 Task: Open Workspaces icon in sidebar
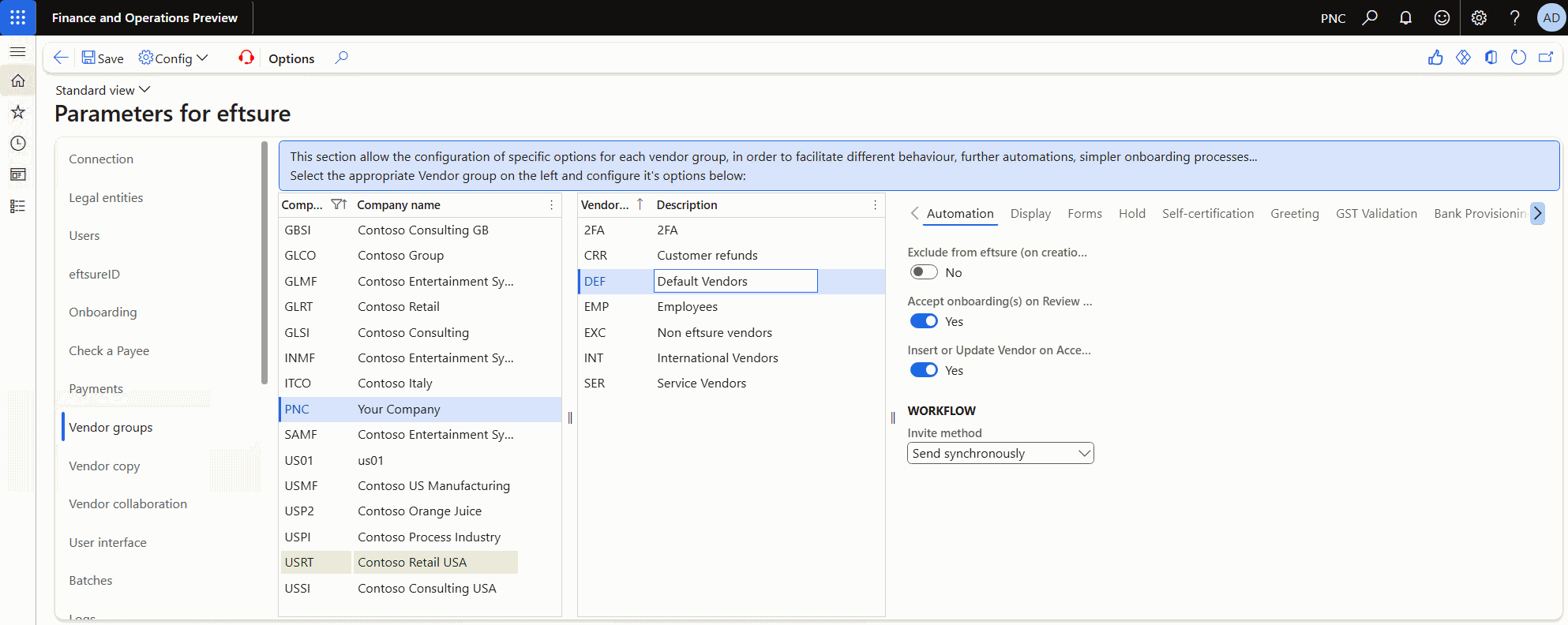pyautogui.click(x=17, y=174)
